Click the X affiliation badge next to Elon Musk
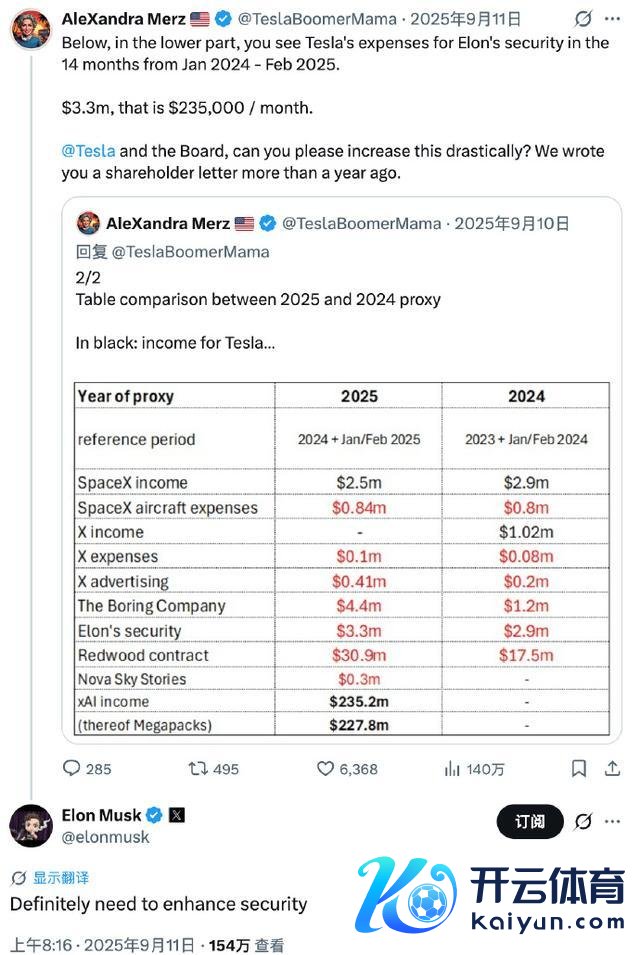This screenshot has height=955, width=640. pyautogui.click(x=177, y=815)
